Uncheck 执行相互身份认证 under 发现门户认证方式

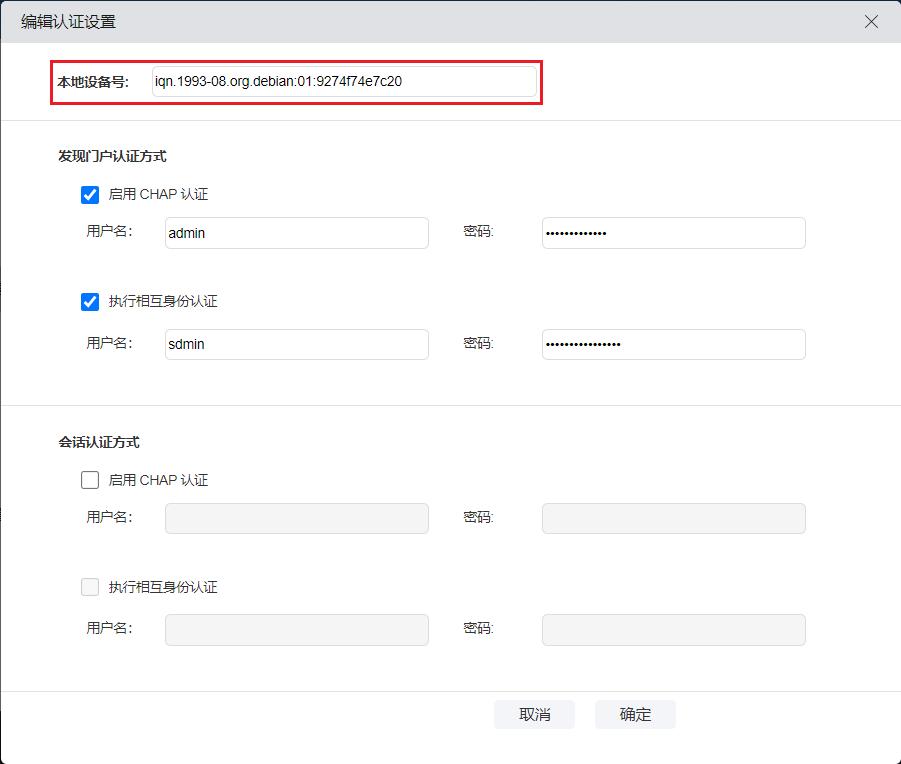[90, 301]
